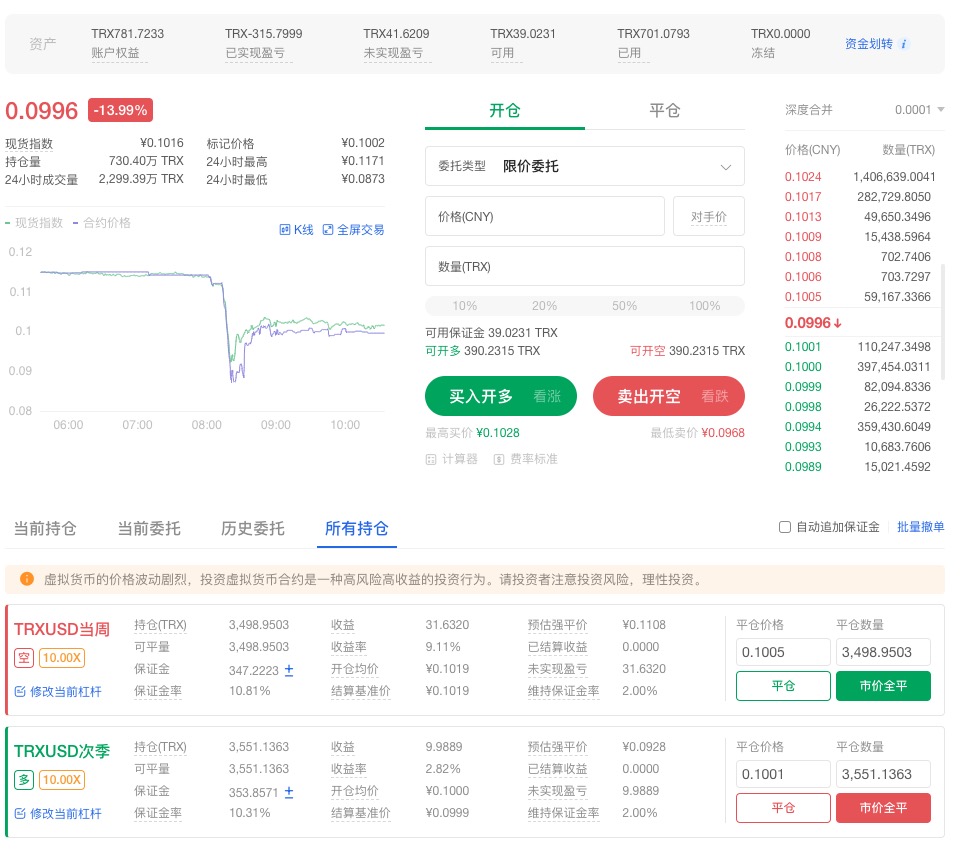975x855 pixels.
Task: Select bid price 0.0998 in order book
Action: point(803,407)
